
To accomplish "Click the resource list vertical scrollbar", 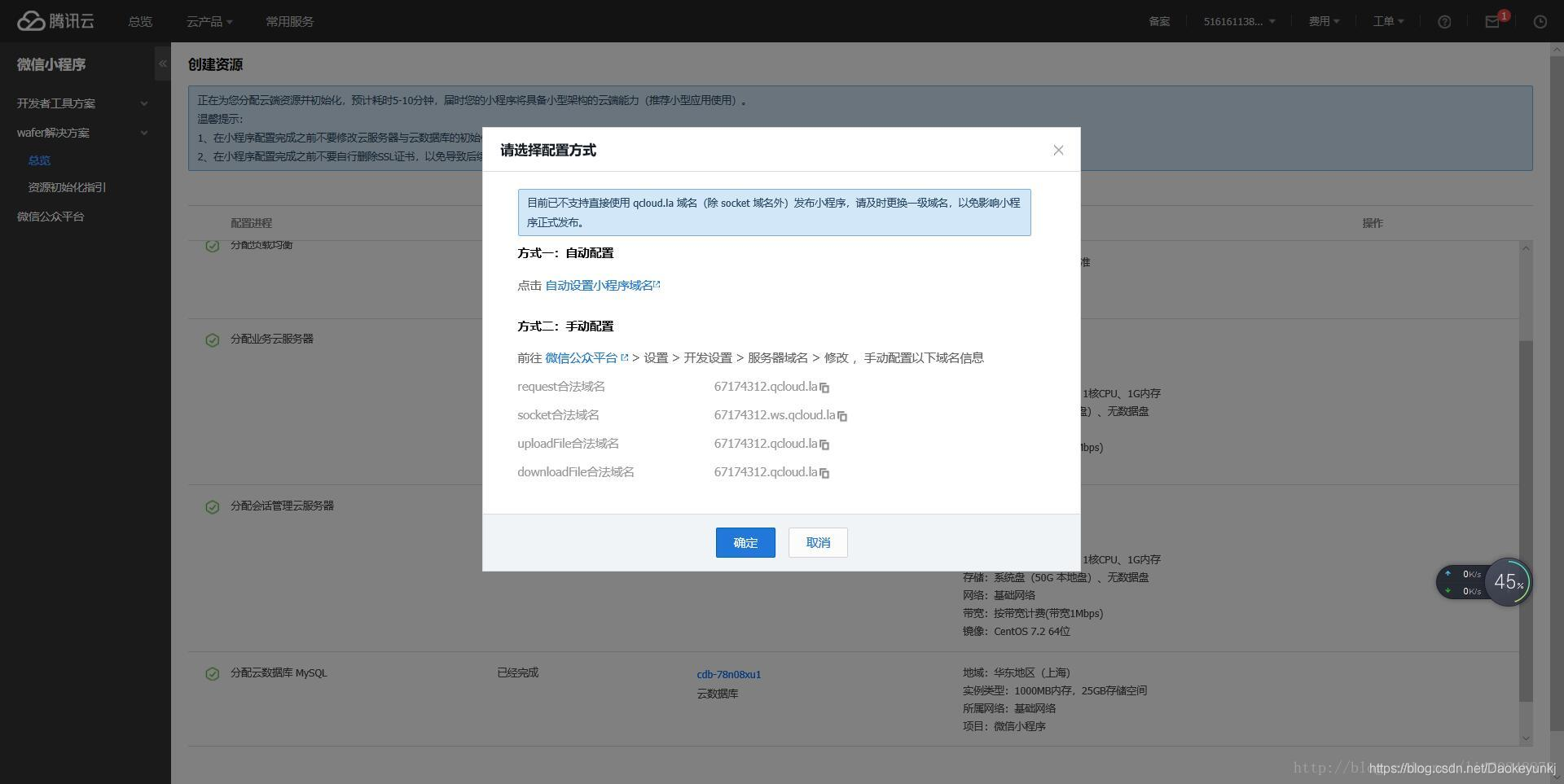I will pyautogui.click(x=1526, y=521).
